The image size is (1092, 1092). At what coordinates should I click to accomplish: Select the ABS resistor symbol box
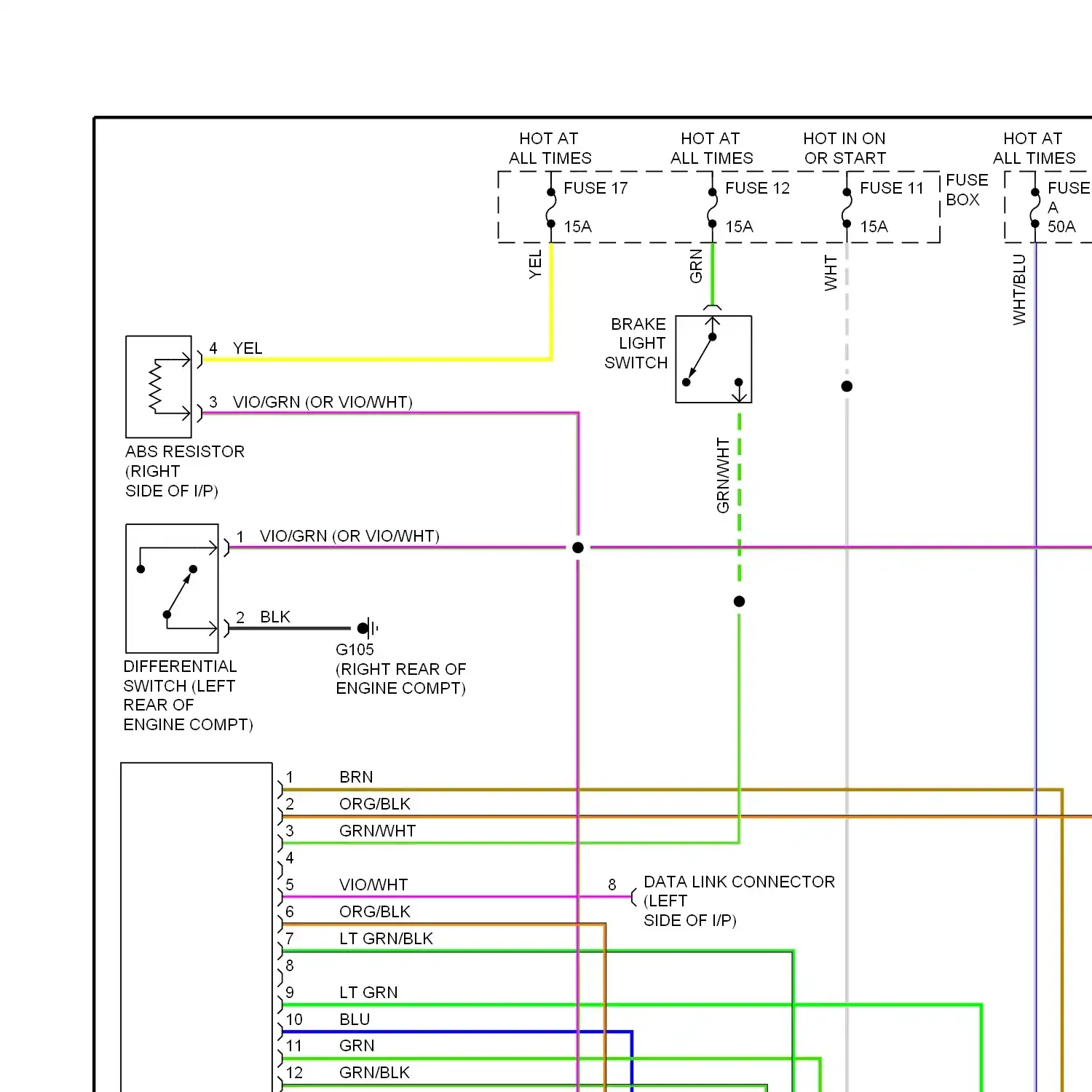159,387
